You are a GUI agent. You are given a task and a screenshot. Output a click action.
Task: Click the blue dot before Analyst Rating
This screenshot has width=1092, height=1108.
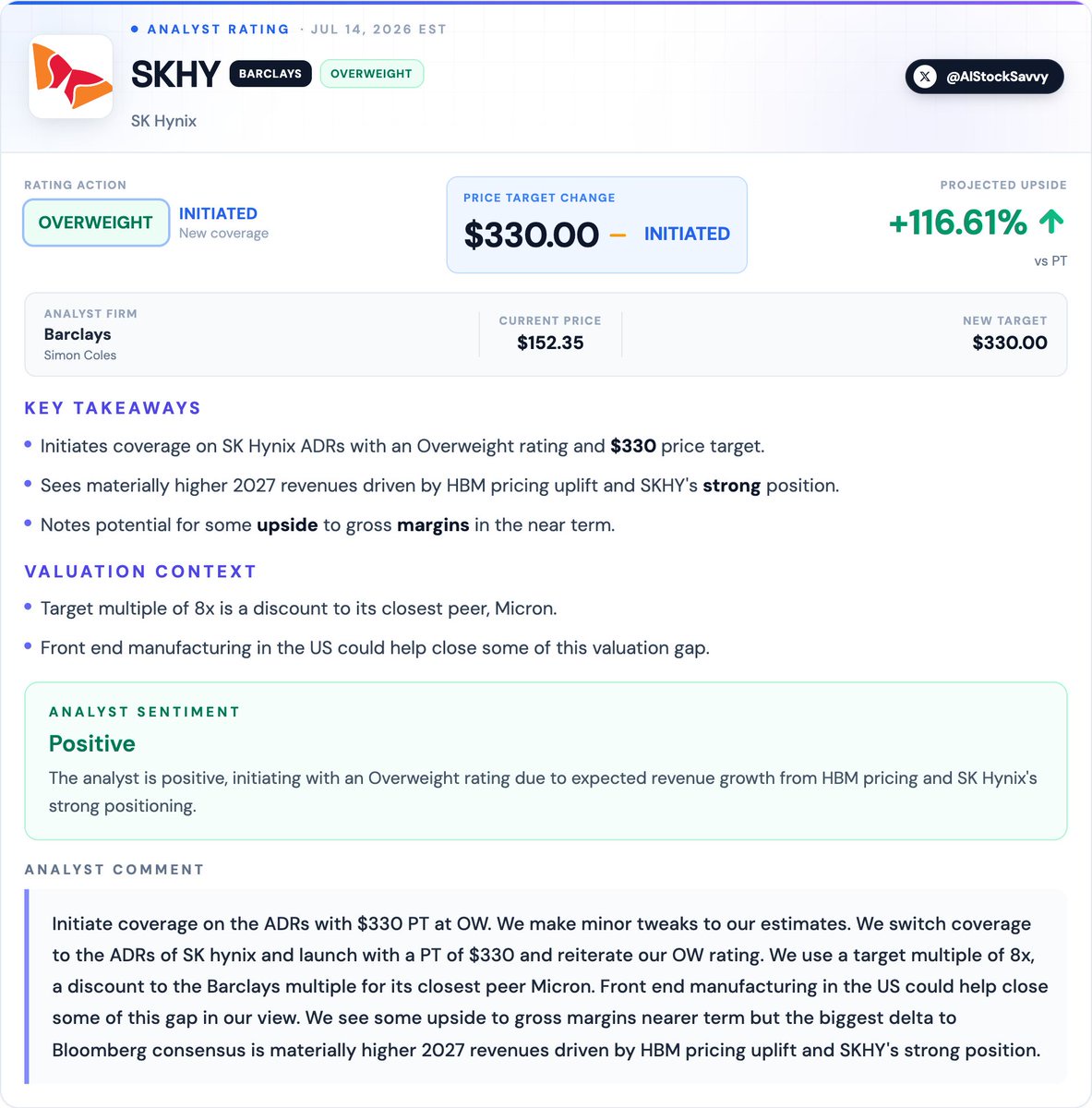pyautogui.click(x=135, y=30)
